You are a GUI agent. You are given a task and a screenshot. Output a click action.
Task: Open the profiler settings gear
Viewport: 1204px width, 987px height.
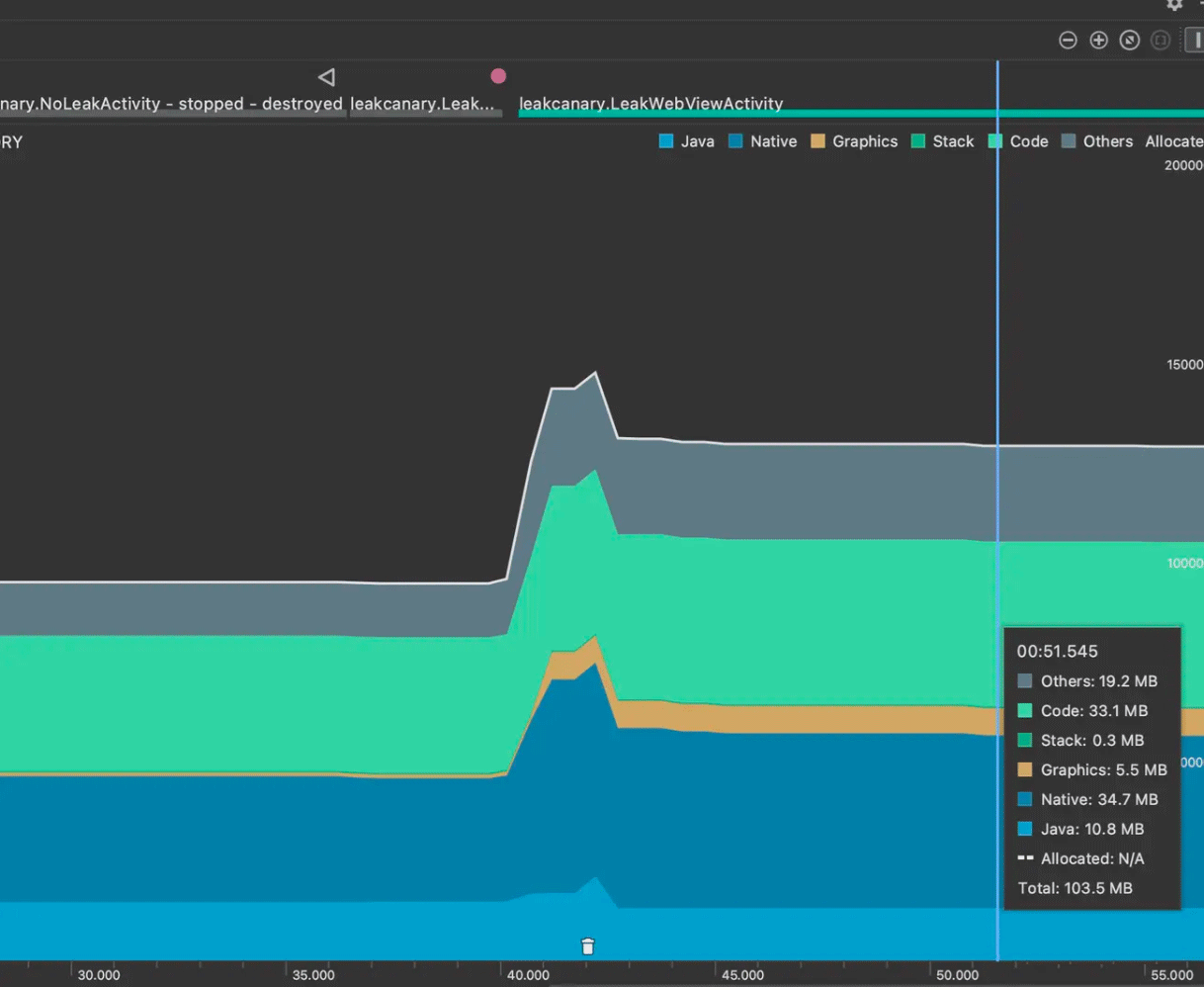coord(1174,4)
